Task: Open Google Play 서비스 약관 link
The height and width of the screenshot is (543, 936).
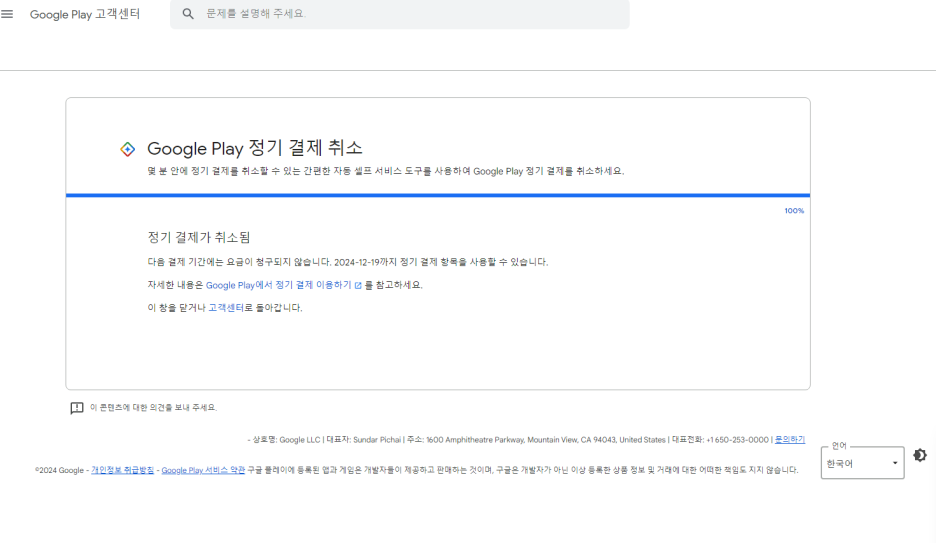Action: click(x=203, y=470)
